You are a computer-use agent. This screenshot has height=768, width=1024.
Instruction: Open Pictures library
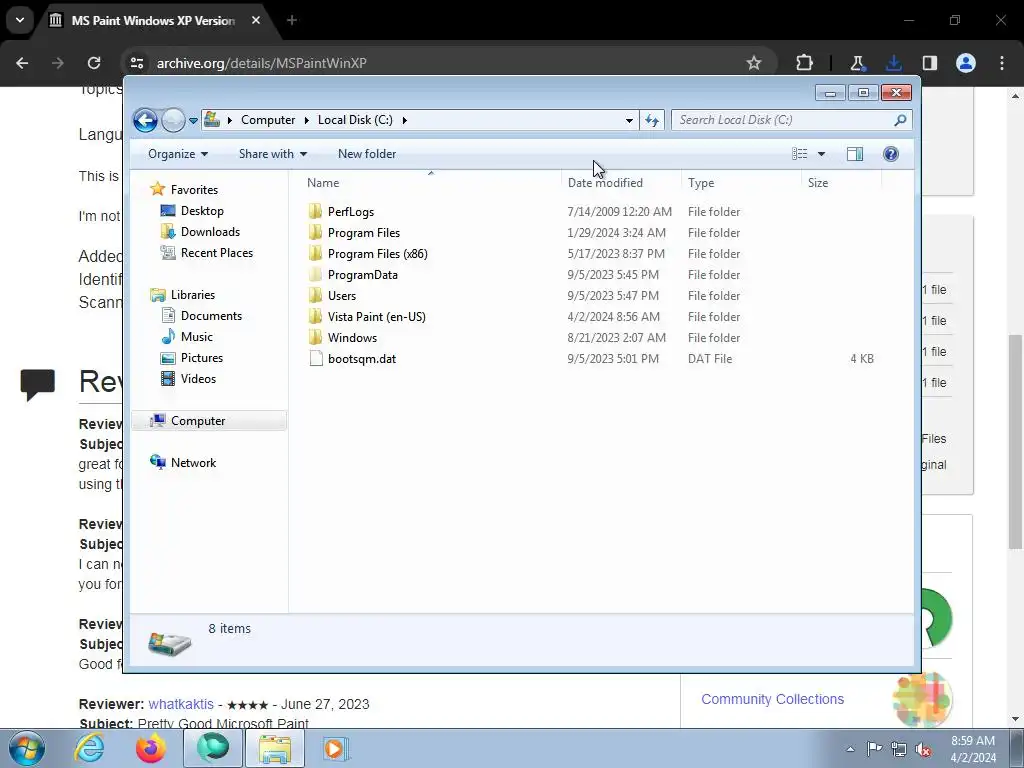click(202, 358)
